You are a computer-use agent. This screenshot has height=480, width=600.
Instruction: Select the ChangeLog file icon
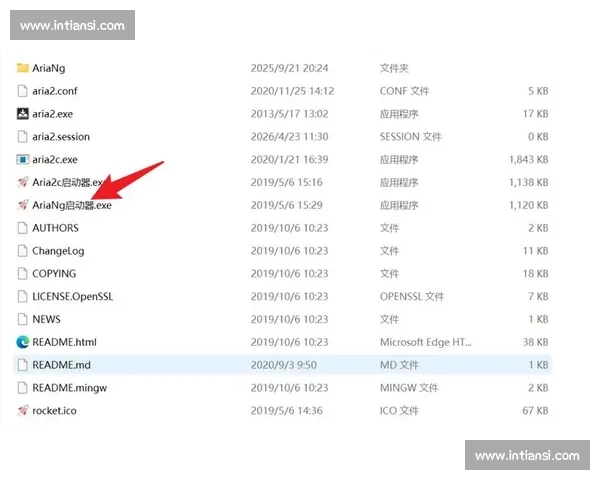[x=23, y=251]
